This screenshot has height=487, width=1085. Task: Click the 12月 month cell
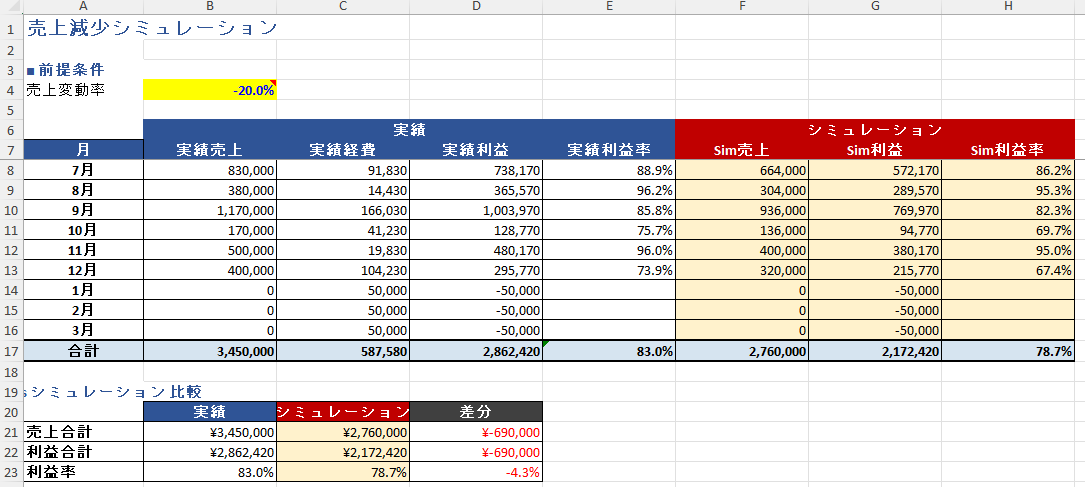pos(83,270)
